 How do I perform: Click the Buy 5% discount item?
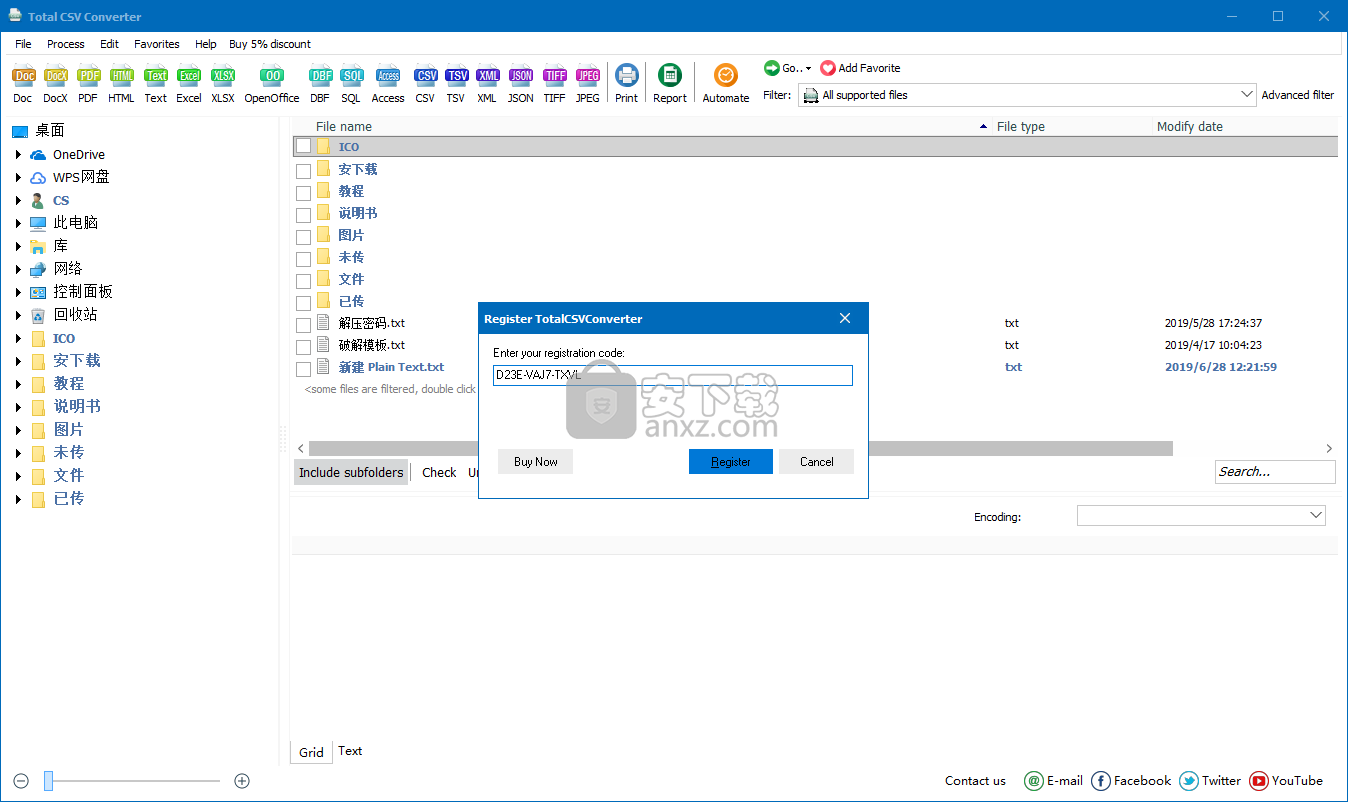pos(270,44)
